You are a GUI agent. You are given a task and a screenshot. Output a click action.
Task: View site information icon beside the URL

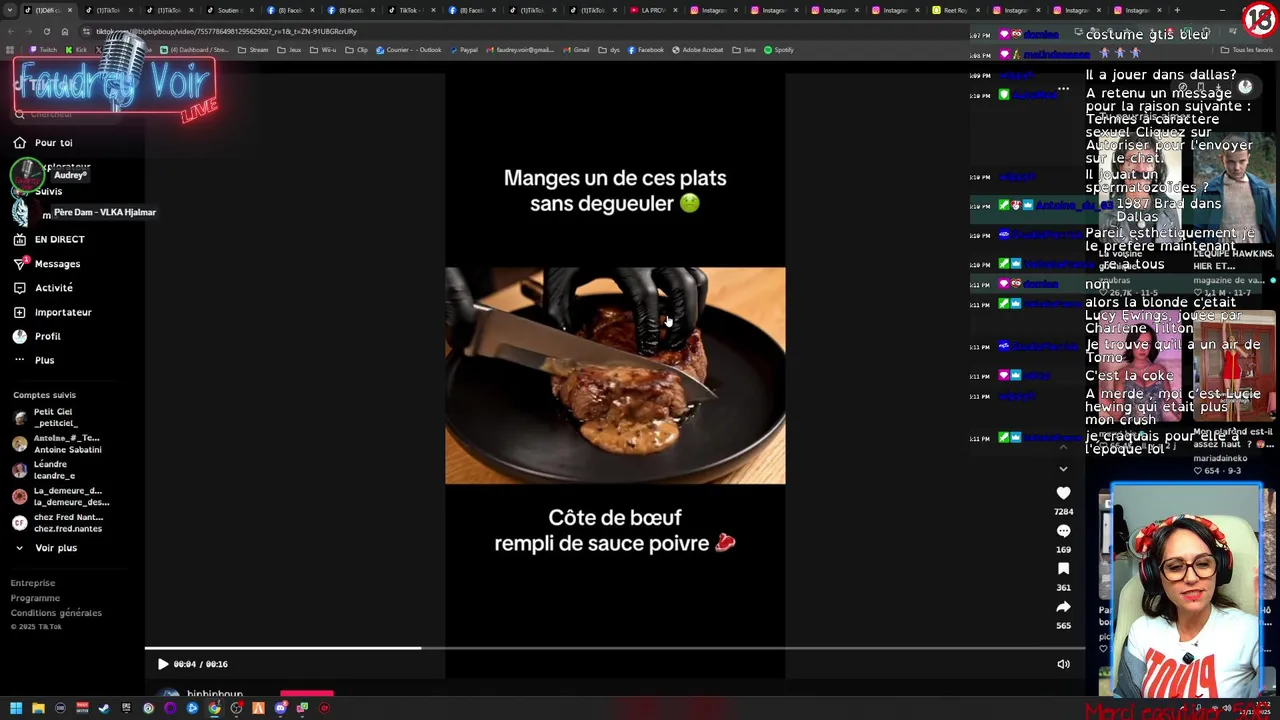click(86, 31)
